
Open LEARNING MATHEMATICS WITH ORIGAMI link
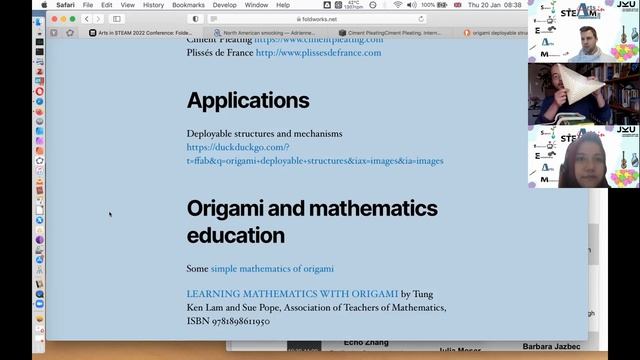point(292,294)
